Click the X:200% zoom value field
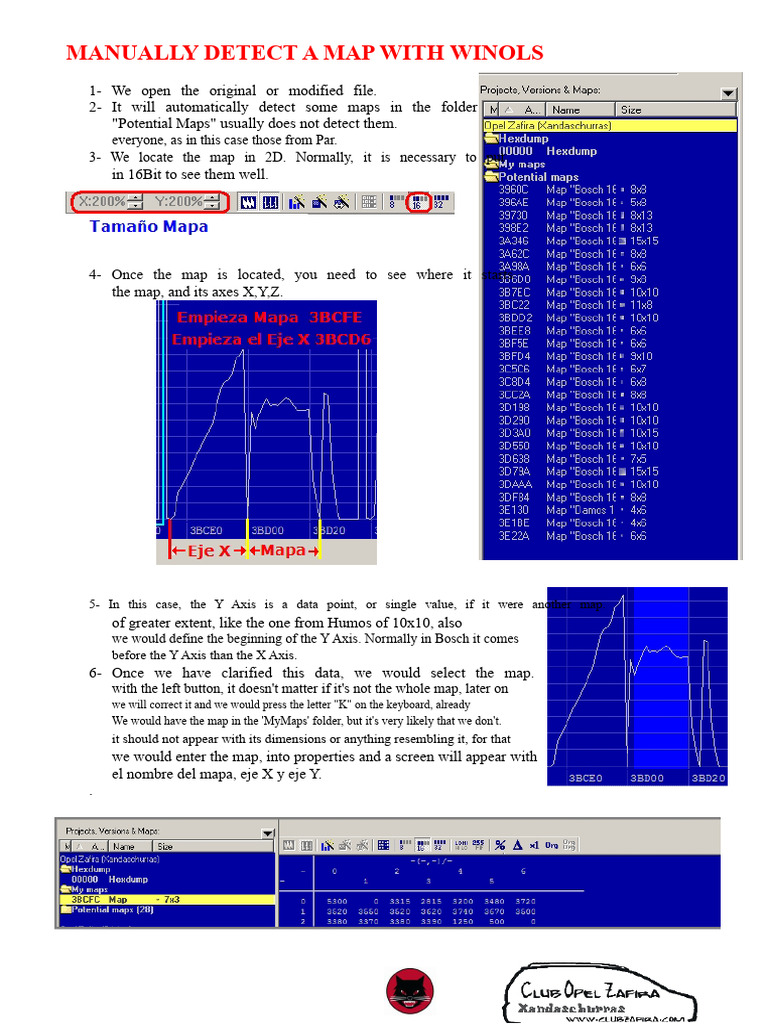The image size is (768, 1024). point(102,202)
